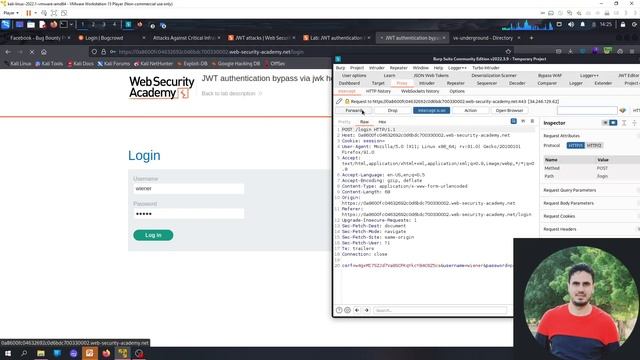Open the message editor hamburger menu icon
The image size is (640, 360).
point(532,121)
